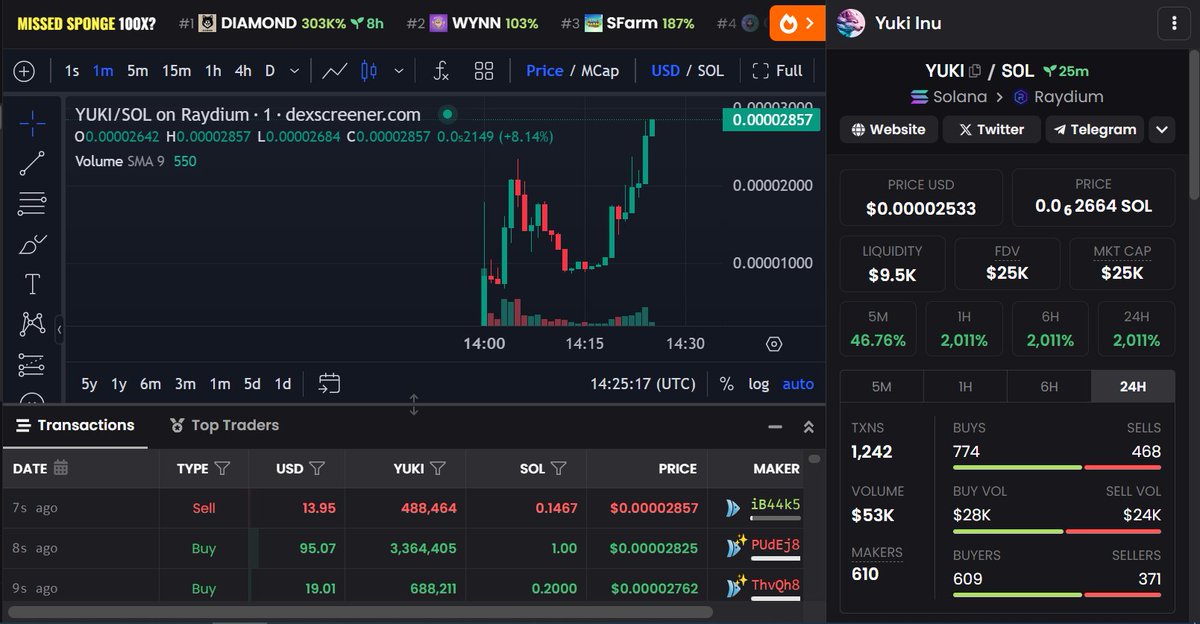
Task: Click the transactions table vertical scrollbar
Action: 815,459
